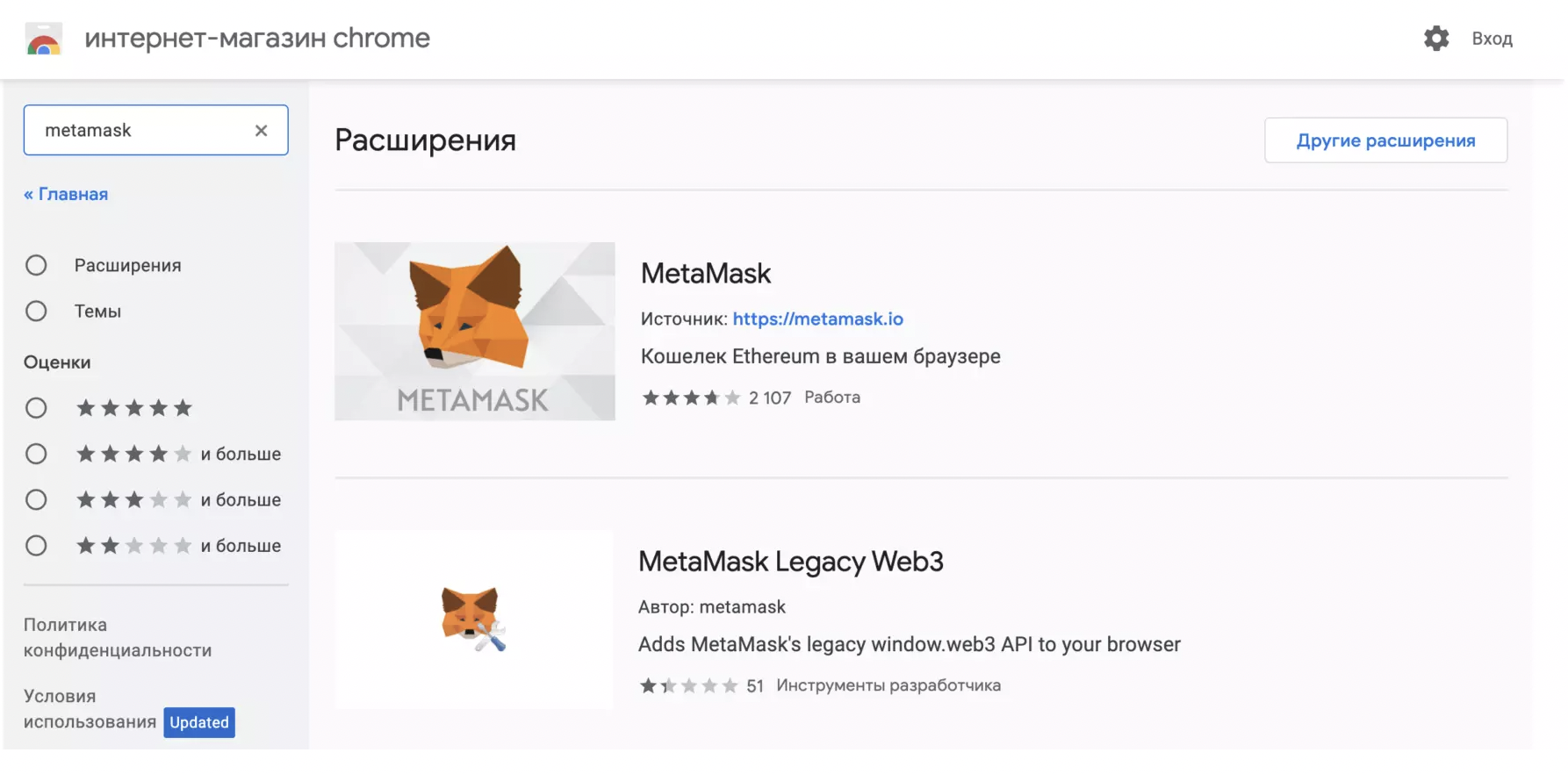The height and width of the screenshot is (774, 1568).
Task: Click the Chrome Web Store rainbow logo
Action: pyautogui.click(x=44, y=39)
